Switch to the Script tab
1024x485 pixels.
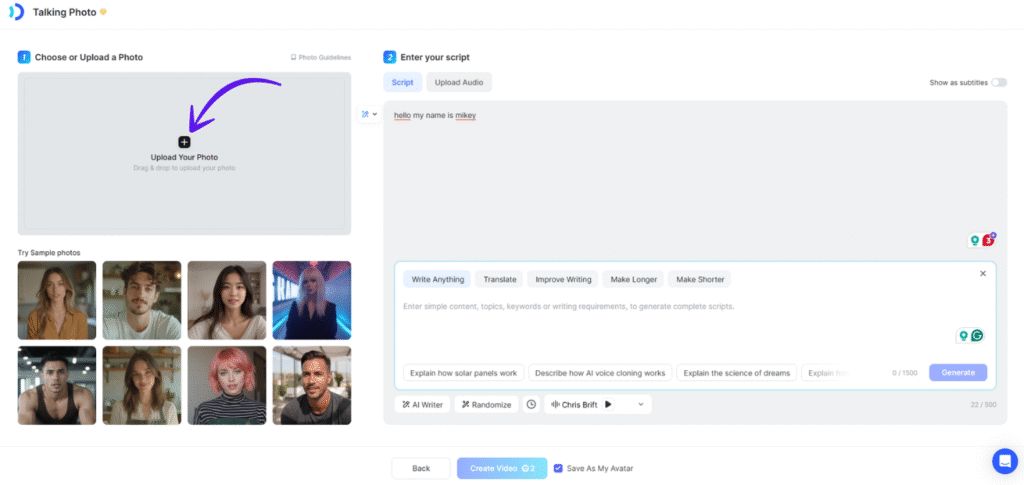(402, 82)
